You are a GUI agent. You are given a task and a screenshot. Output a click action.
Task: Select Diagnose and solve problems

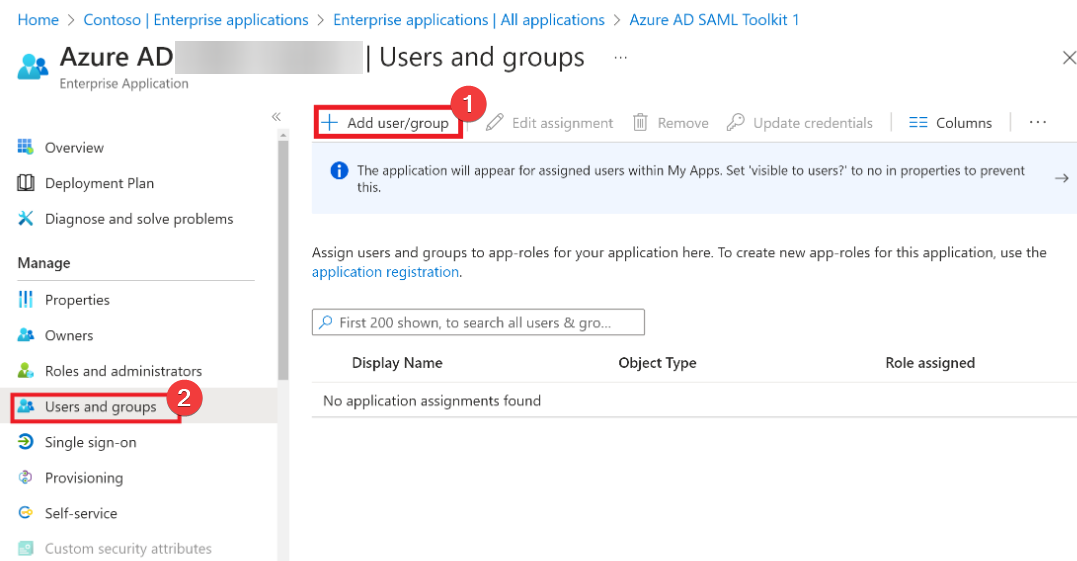pyautogui.click(x=139, y=219)
